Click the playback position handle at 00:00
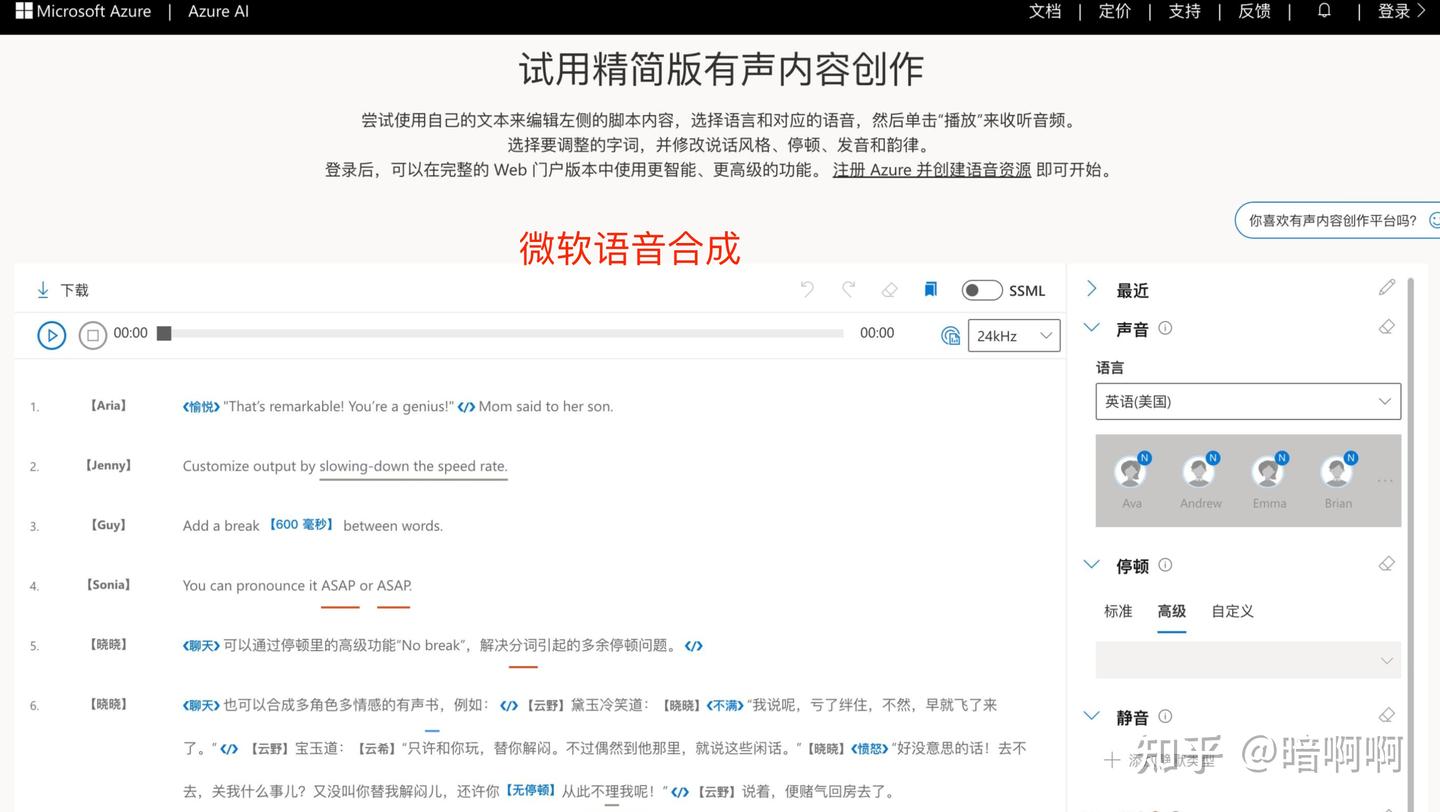 point(164,333)
